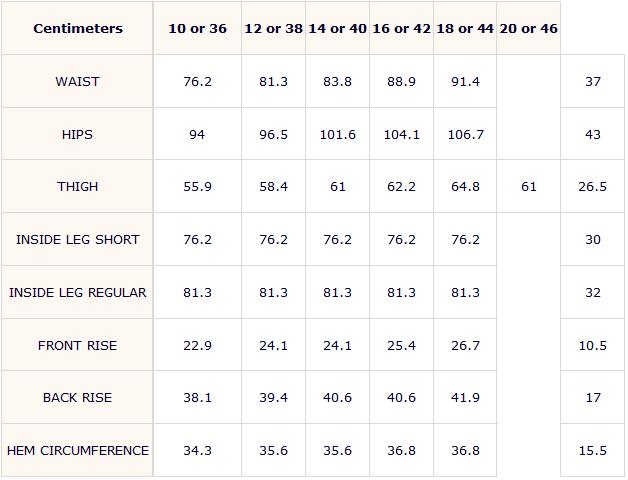The height and width of the screenshot is (480, 628).
Task: Click the front rise value 10.5
Action: pos(592,345)
